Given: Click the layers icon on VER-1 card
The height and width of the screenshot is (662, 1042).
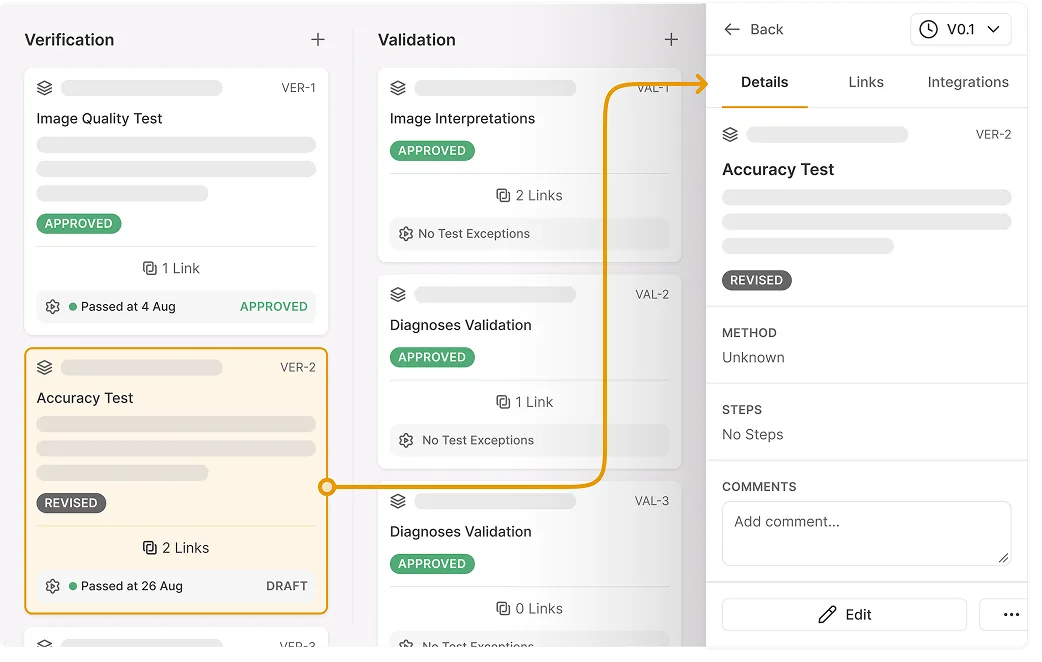Looking at the screenshot, I should coord(45,88).
